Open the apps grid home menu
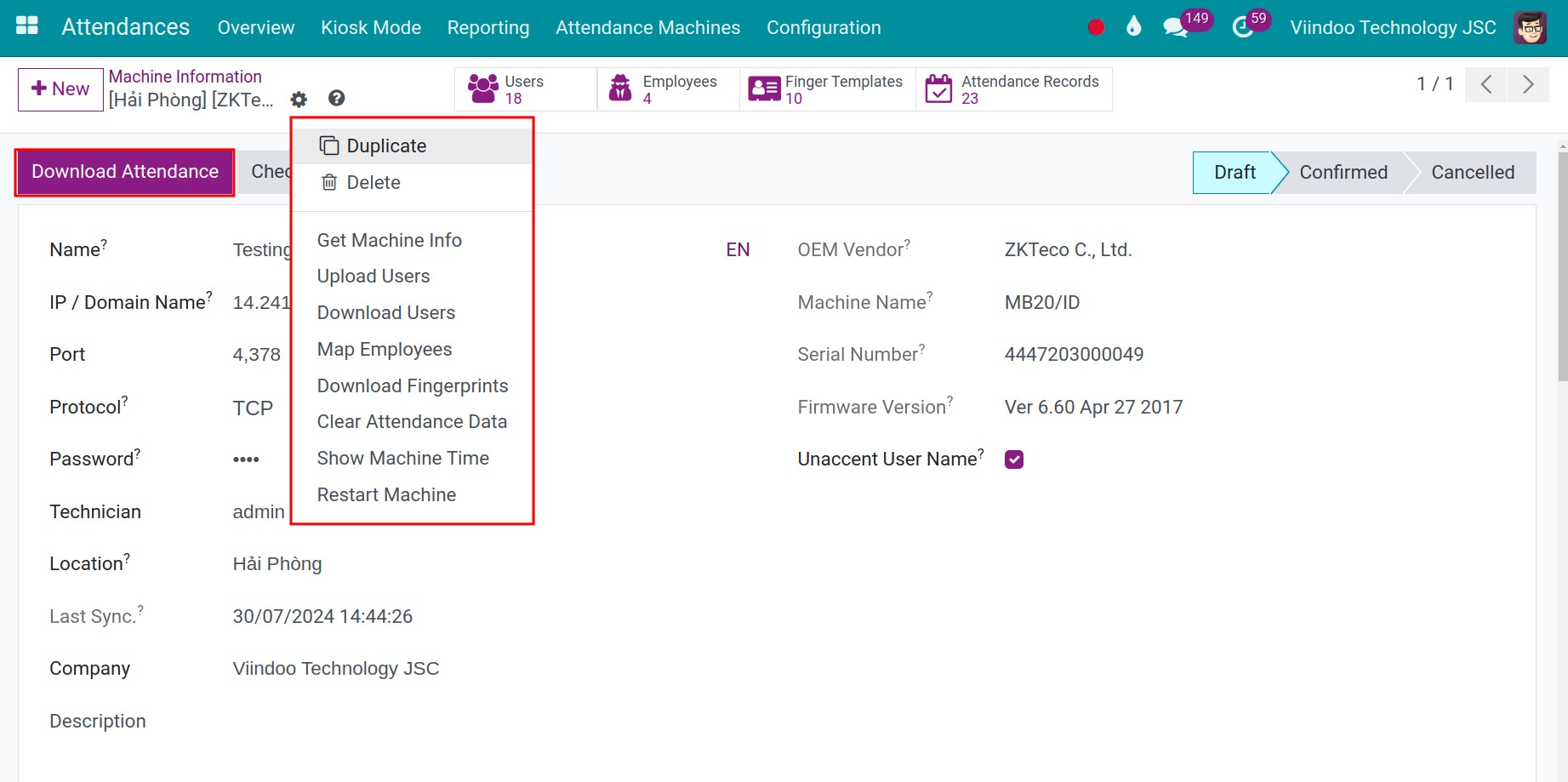Screen dimensions: 1568x782 pos(27,26)
